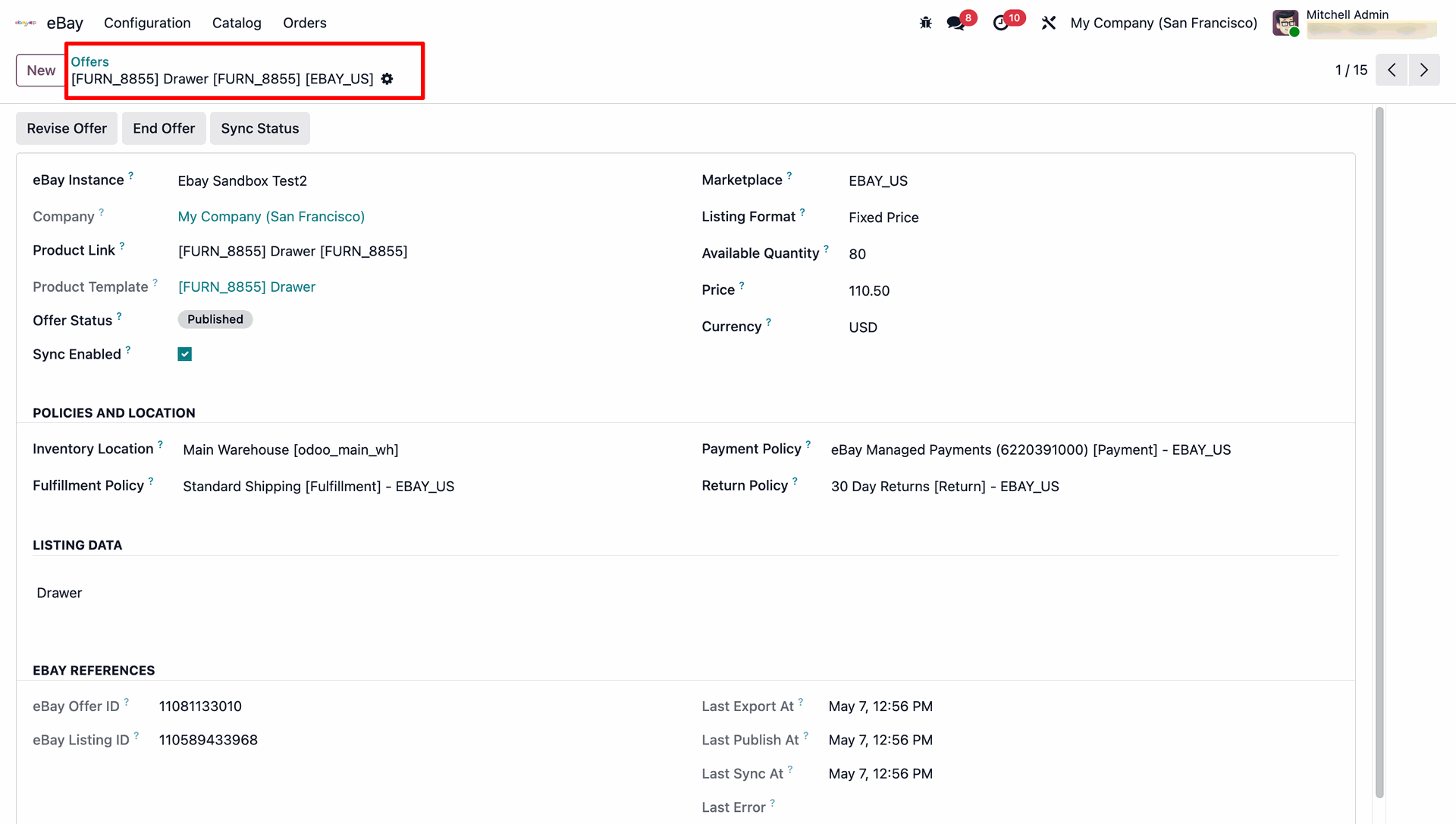This screenshot has width=1456, height=824.
Task: Click the Published offer status badge
Action: (215, 319)
